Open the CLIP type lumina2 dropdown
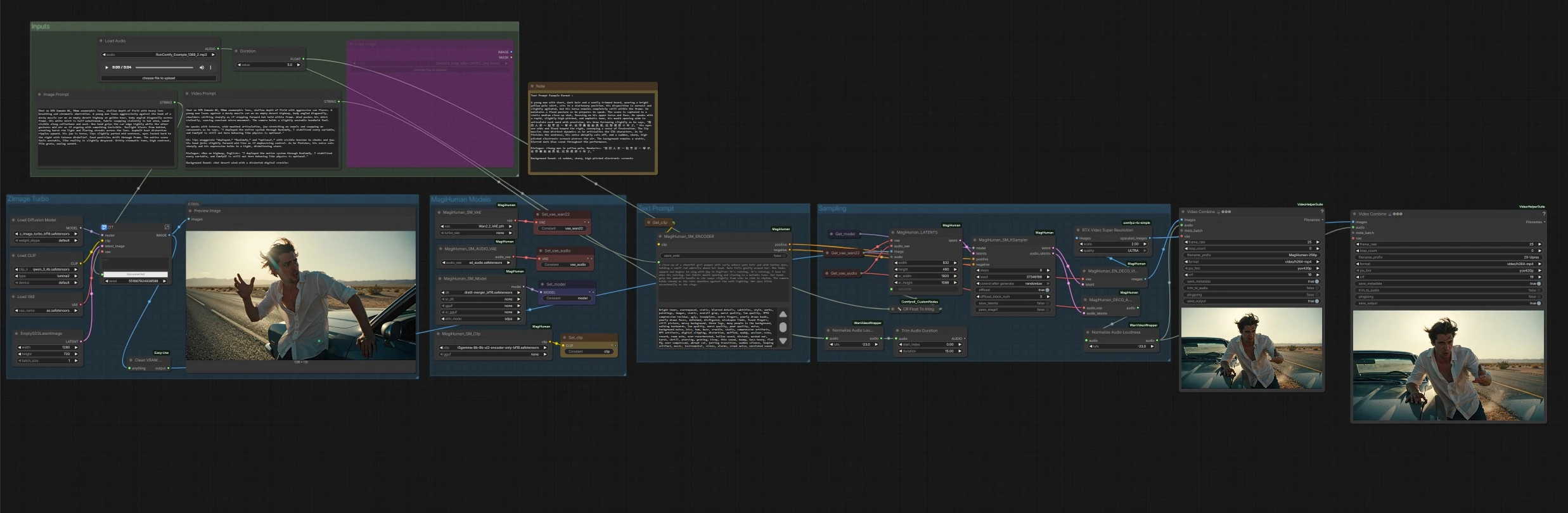Screen dimensions: 1568x513 tap(46, 276)
